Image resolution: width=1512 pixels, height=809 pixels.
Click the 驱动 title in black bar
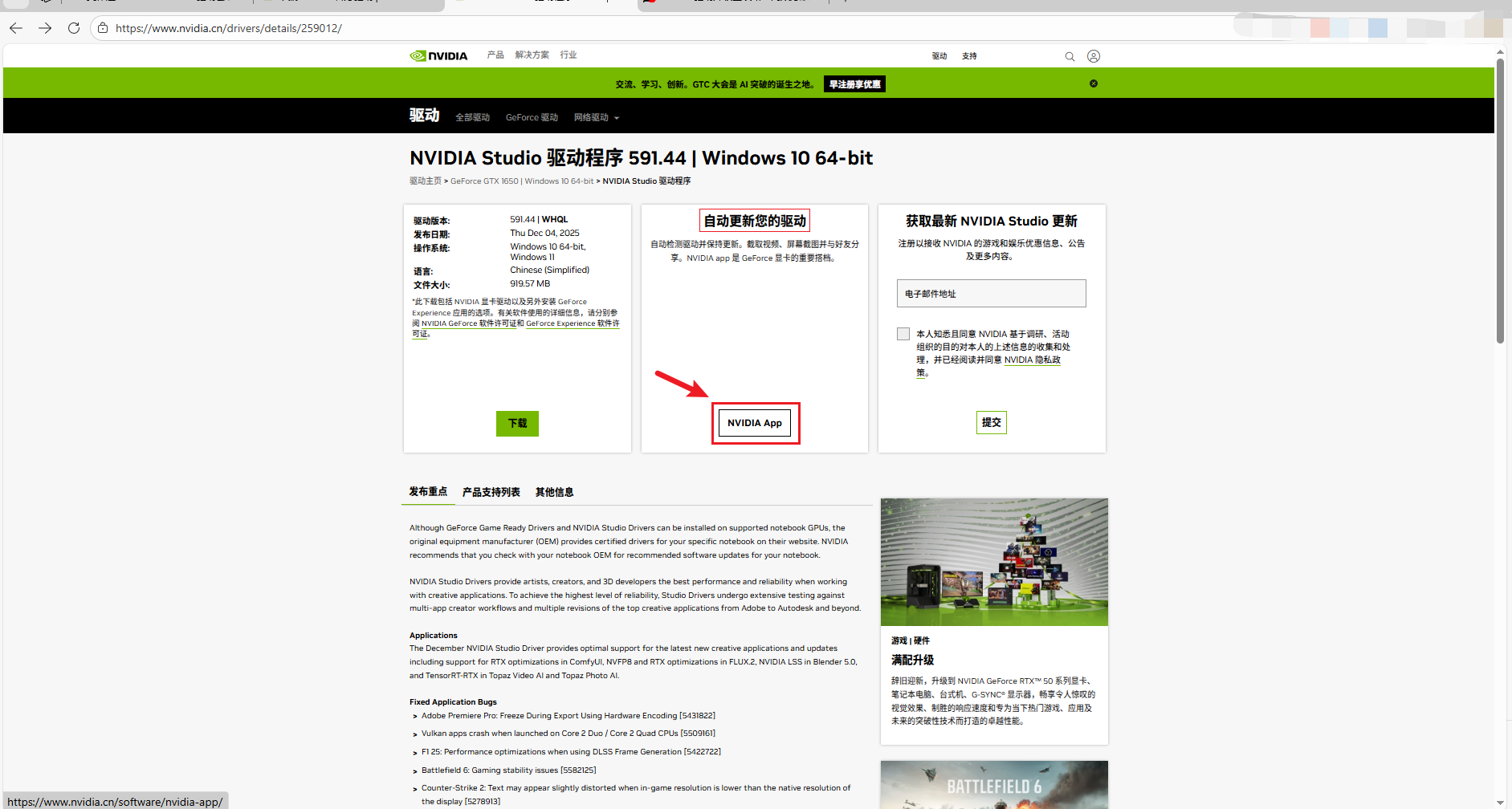click(x=424, y=115)
